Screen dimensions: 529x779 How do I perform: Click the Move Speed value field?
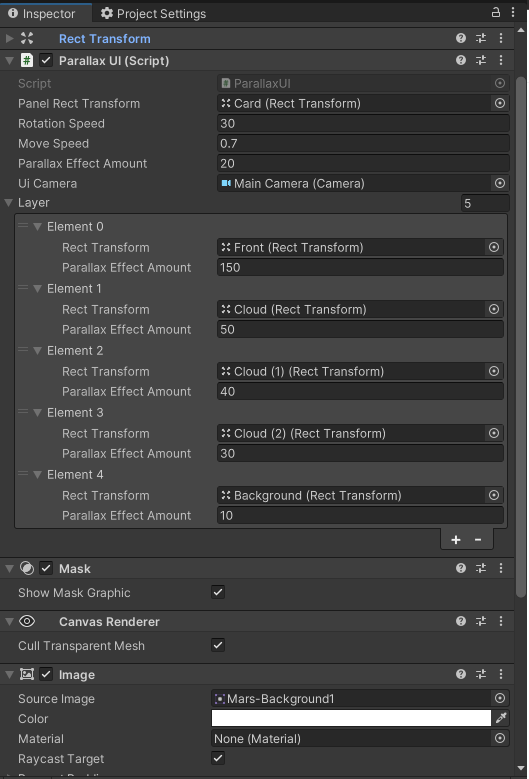pyautogui.click(x=363, y=144)
